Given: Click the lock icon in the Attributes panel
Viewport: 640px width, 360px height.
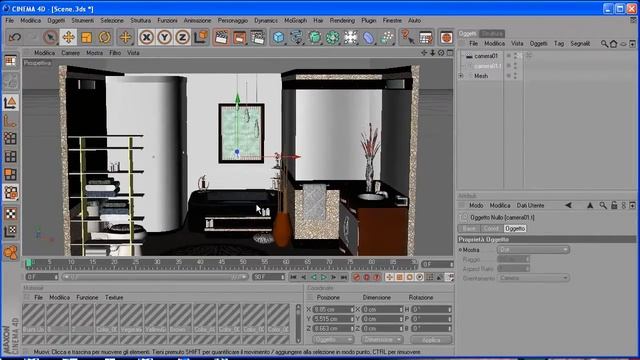Looking at the screenshot, I should click(x=614, y=206).
